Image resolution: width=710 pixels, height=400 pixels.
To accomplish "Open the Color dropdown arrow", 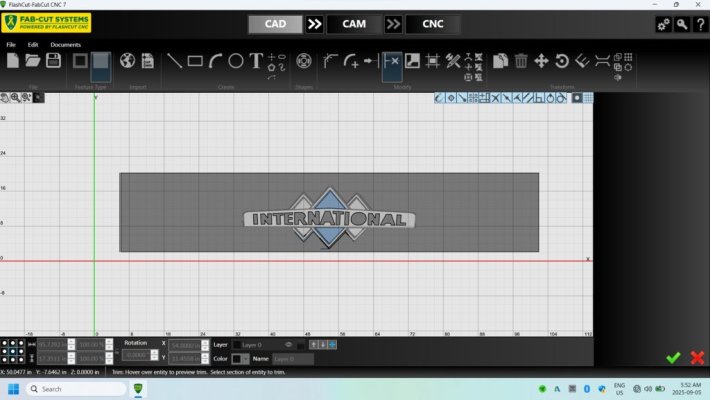I will click(x=245, y=359).
